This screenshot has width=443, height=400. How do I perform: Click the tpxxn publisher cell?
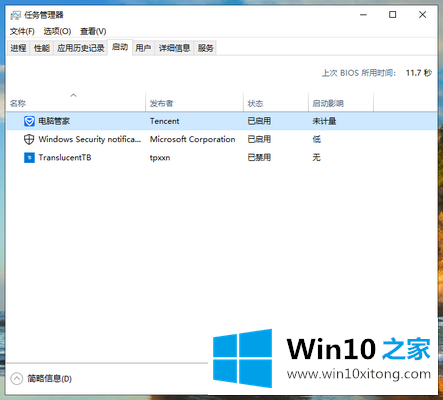(160, 158)
